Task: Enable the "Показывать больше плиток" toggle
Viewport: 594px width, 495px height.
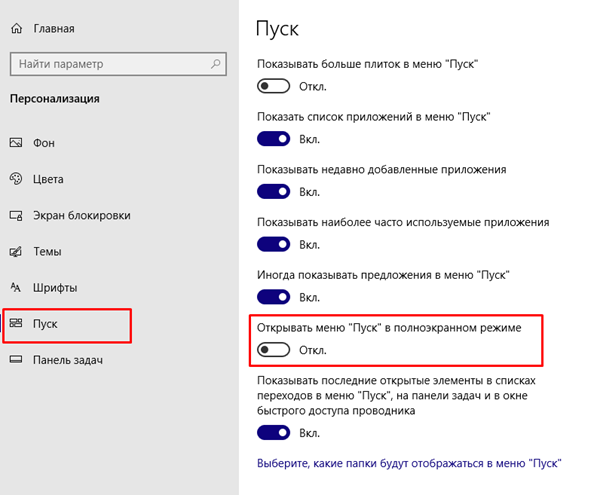Action: (x=274, y=86)
